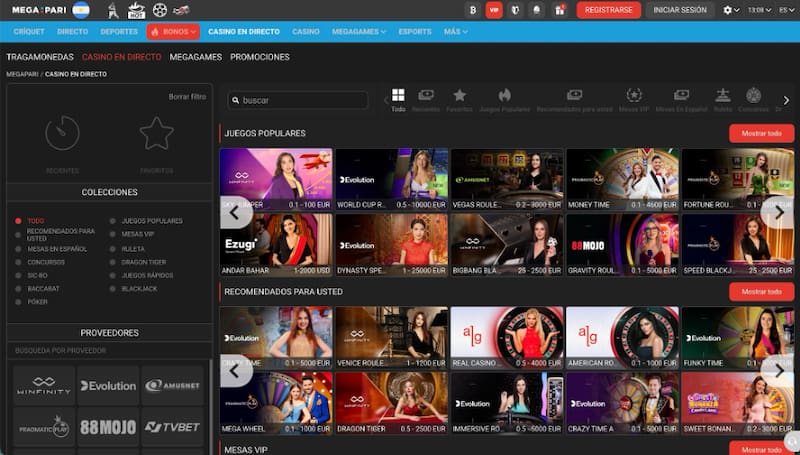This screenshot has width=800, height=455.
Task: Show all Recomendados Para Usted games
Action: 762,292
